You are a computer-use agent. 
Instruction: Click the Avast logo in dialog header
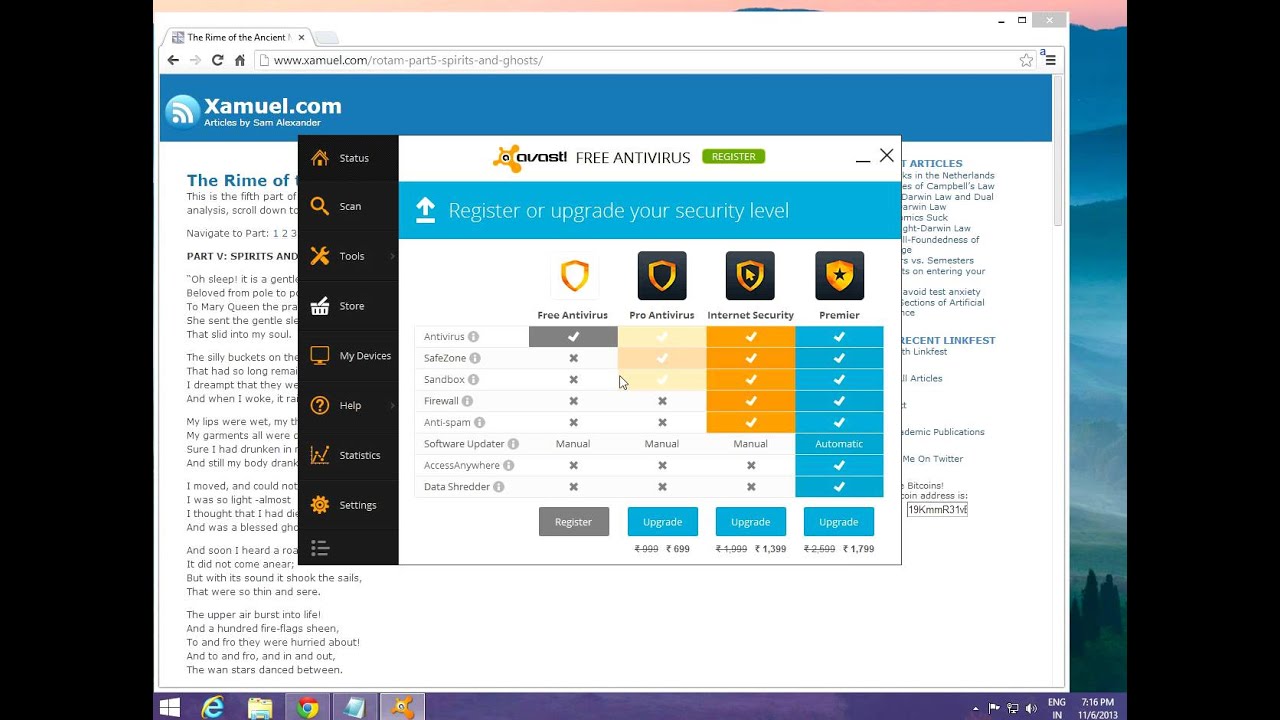[x=530, y=158]
